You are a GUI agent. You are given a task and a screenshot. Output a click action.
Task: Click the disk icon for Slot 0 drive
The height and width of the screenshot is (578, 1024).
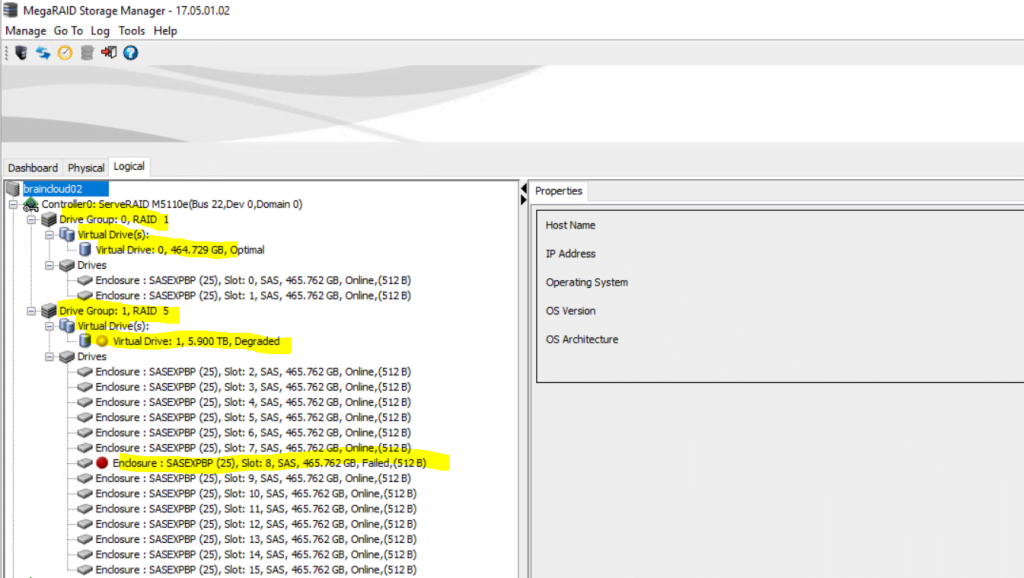pyautogui.click(x=85, y=280)
